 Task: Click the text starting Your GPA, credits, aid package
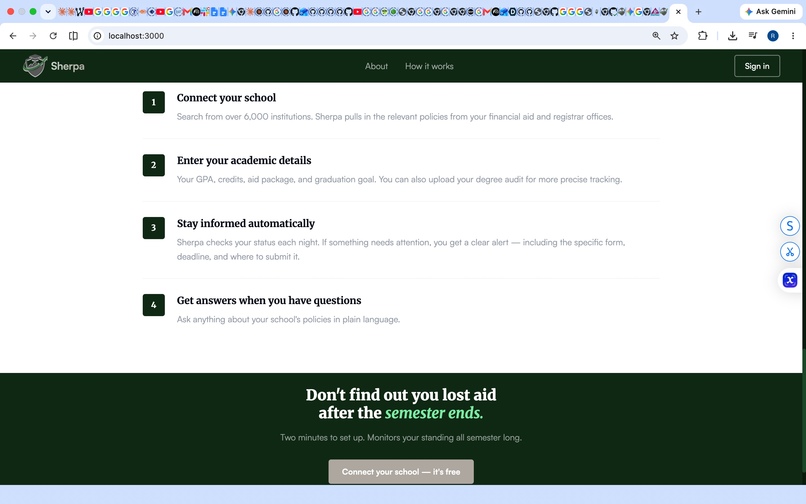click(399, 179)
